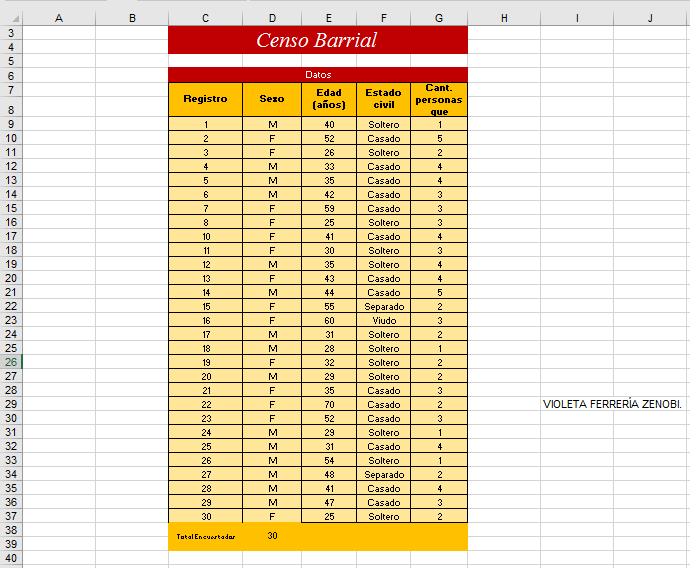Image resolution: width=690 pixels, height=568 pixels.
Task: Click the select-all corner triangle
Action: (x=16, y=18)
